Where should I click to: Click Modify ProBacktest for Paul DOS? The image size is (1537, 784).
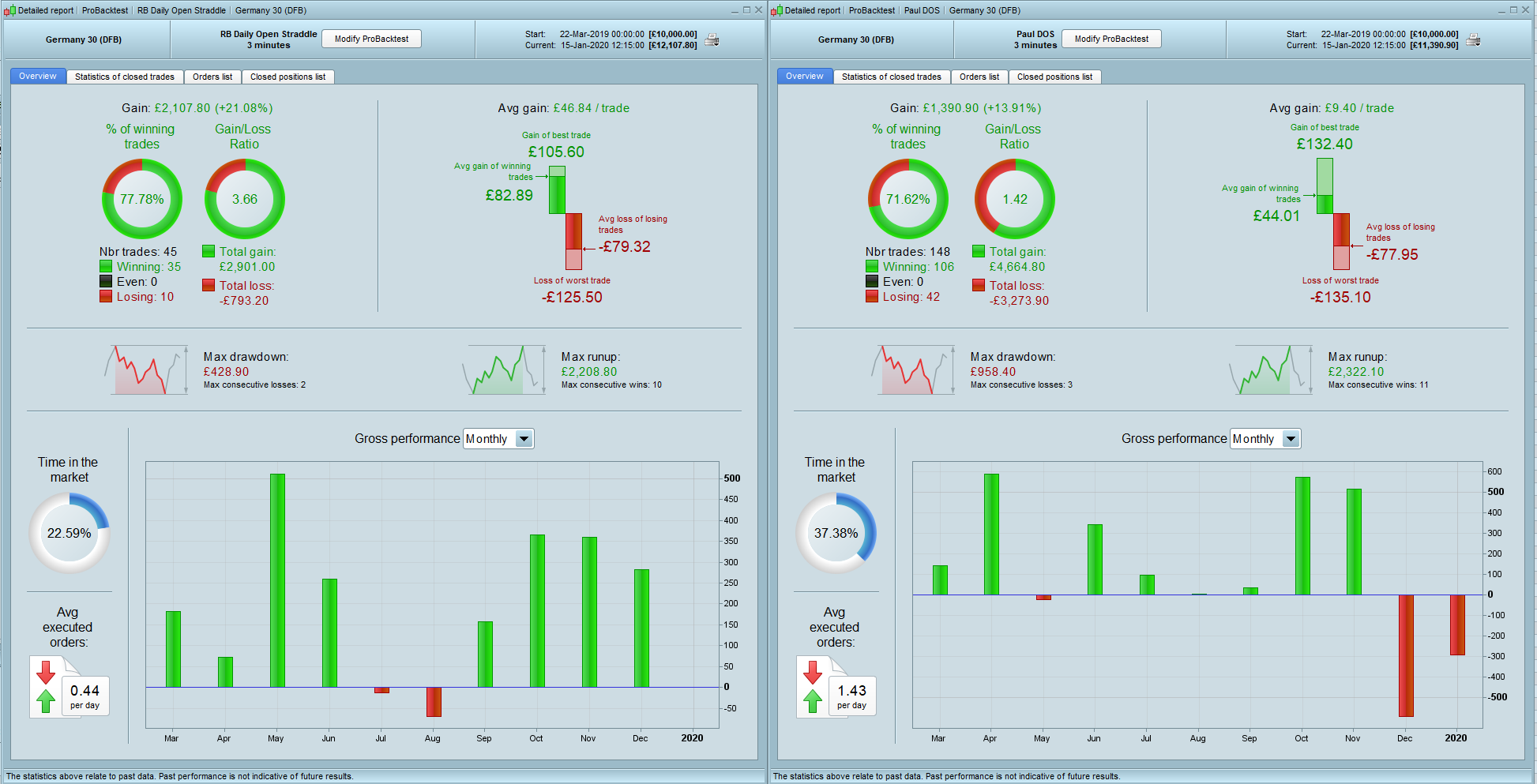pos(1111,39)
